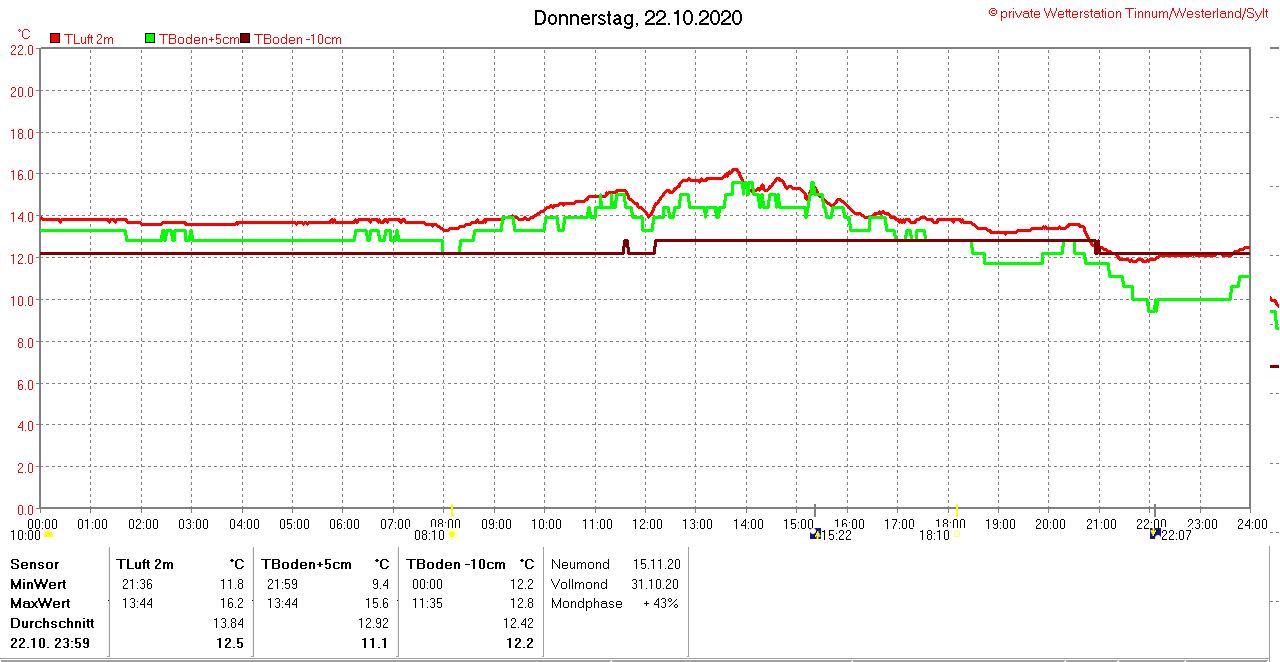Click the red TLuft 2m legend swatch
This screenshot has height=662, width=1280.
point(55,39)
